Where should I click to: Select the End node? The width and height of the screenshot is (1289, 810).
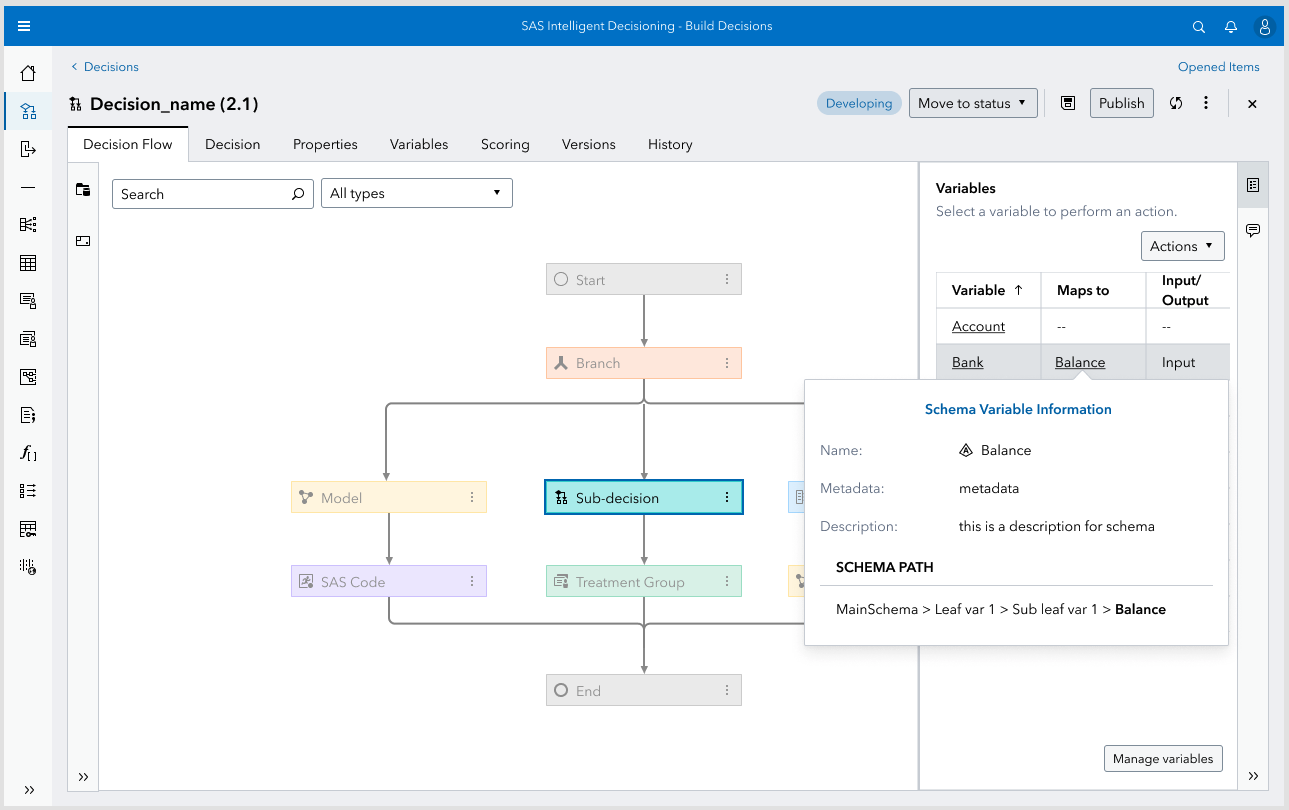tap(644, 690)
